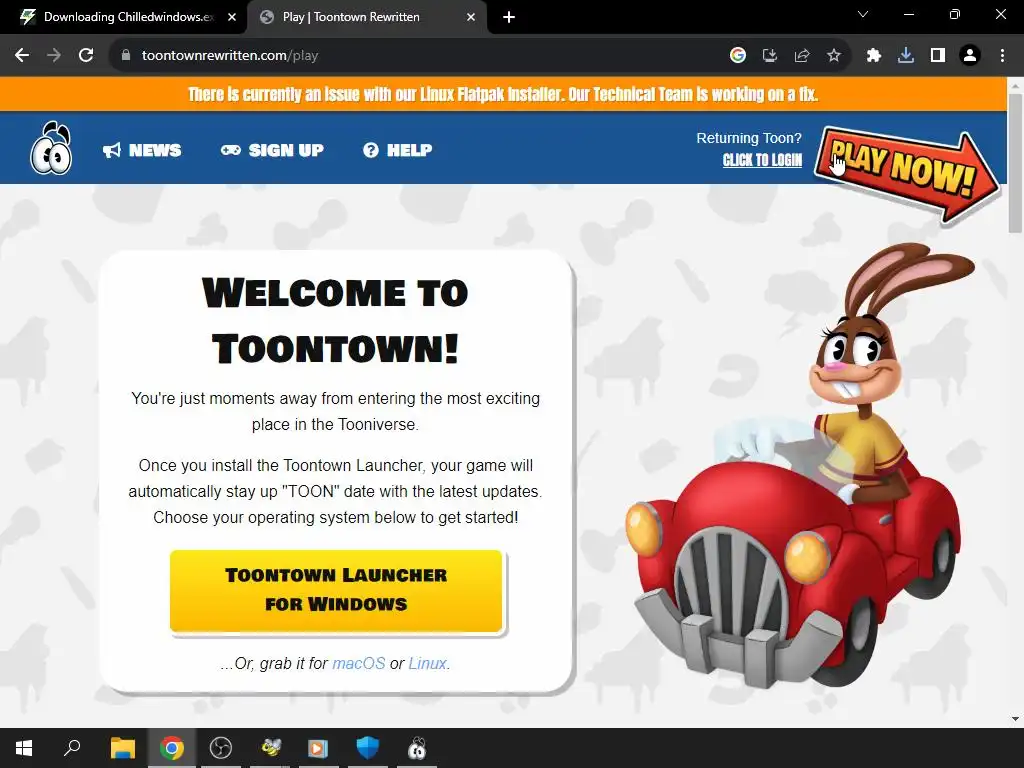
Task: Open Chrome extensions puzzle icon
Action: [x=873, y=56]
